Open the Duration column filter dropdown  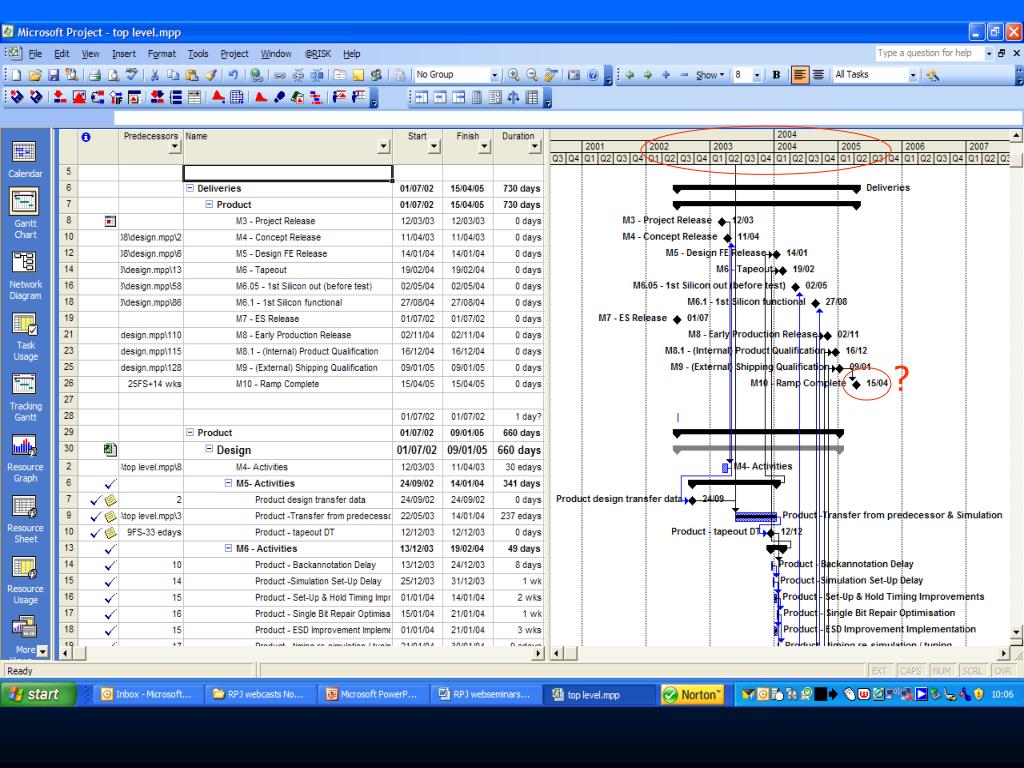pyautogui.click(x=535, y=147)
